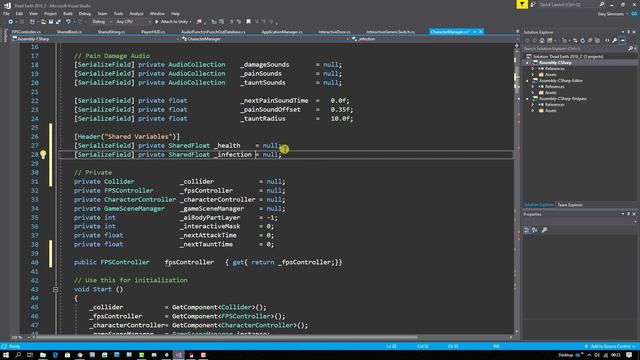Open File Explorer from taskbar

(x=43, y=355)
